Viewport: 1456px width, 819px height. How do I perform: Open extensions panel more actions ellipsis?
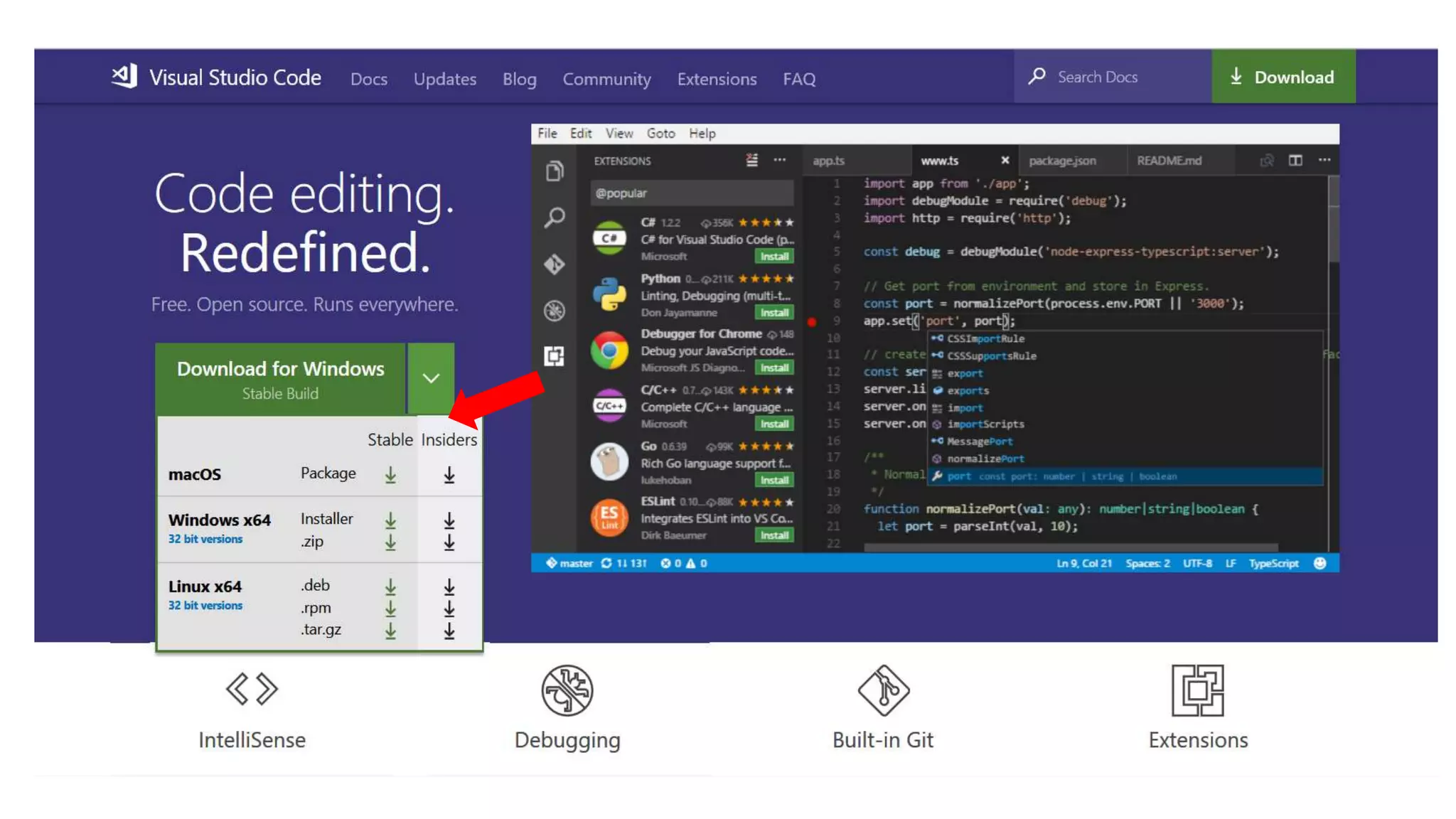pyautogui.click(x=780, y=161)
